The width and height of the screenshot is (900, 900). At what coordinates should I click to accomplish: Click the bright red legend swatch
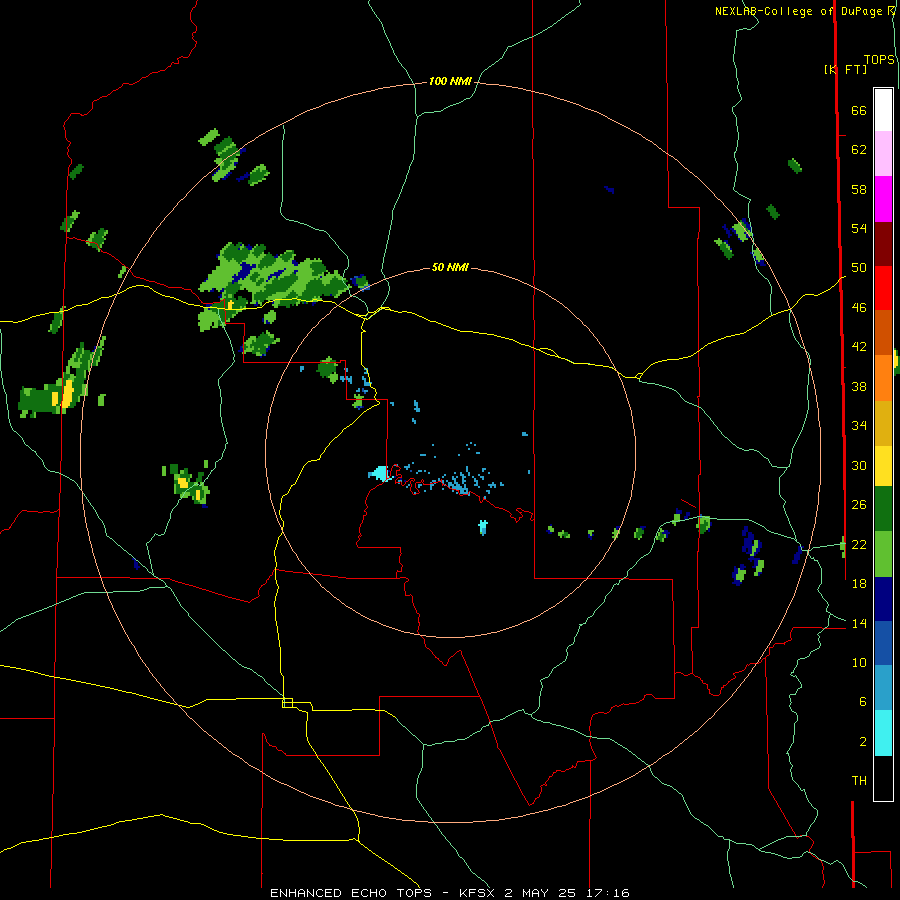click(x=883, y=288)
